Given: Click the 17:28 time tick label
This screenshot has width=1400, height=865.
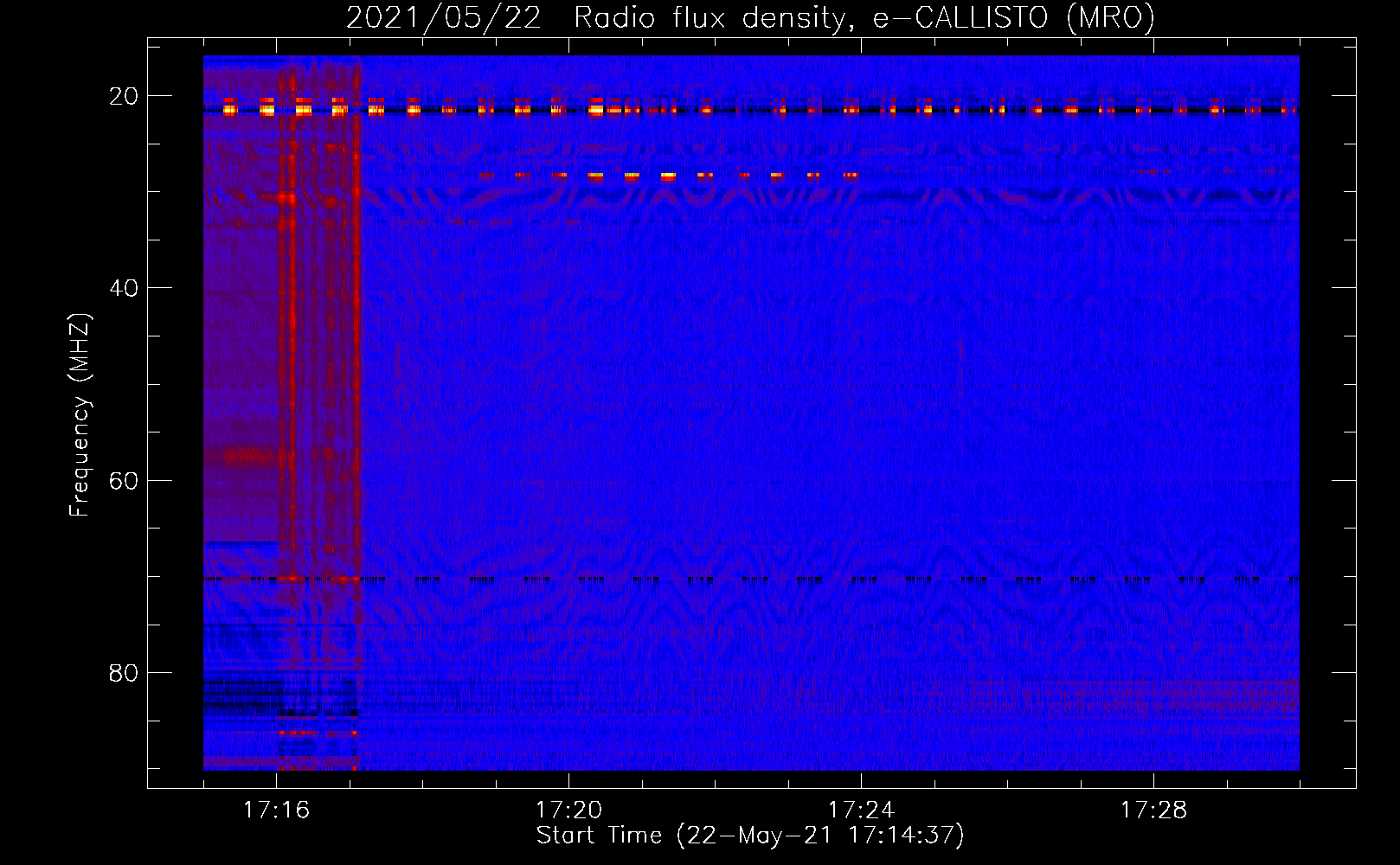Looking at the screenshot, I should tap(1153, 811).
